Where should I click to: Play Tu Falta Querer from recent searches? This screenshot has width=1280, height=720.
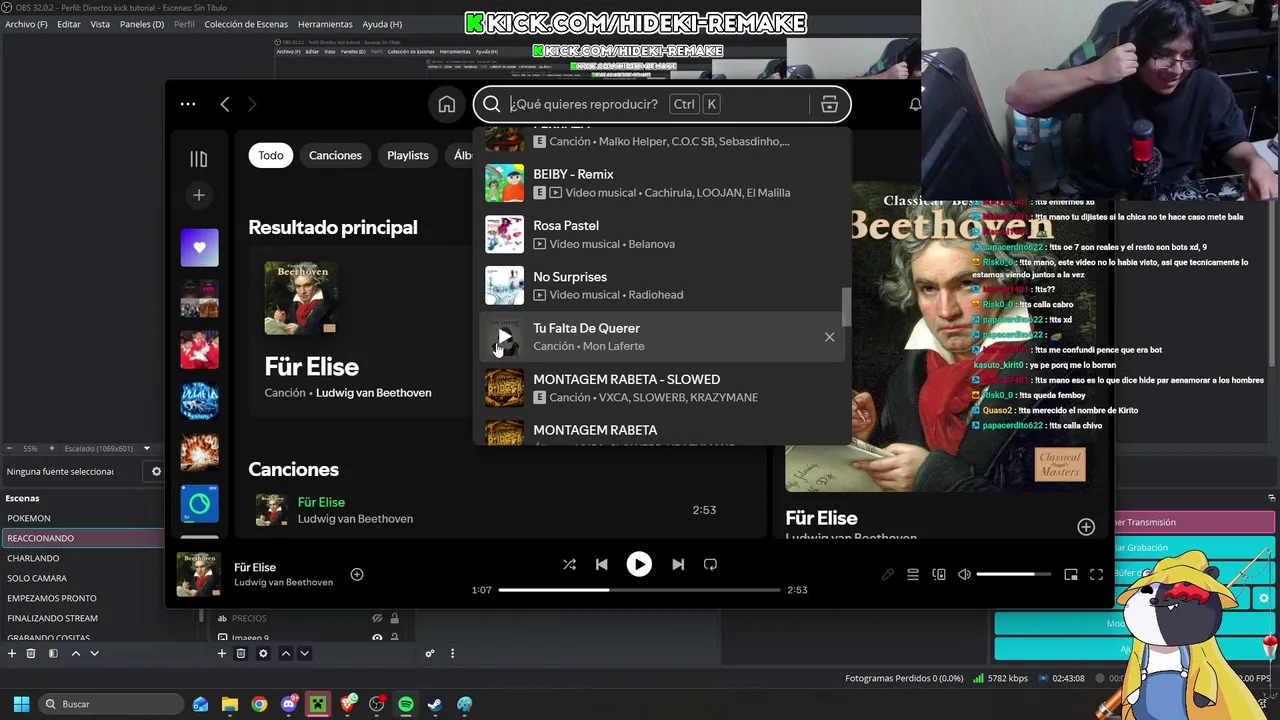504,337
